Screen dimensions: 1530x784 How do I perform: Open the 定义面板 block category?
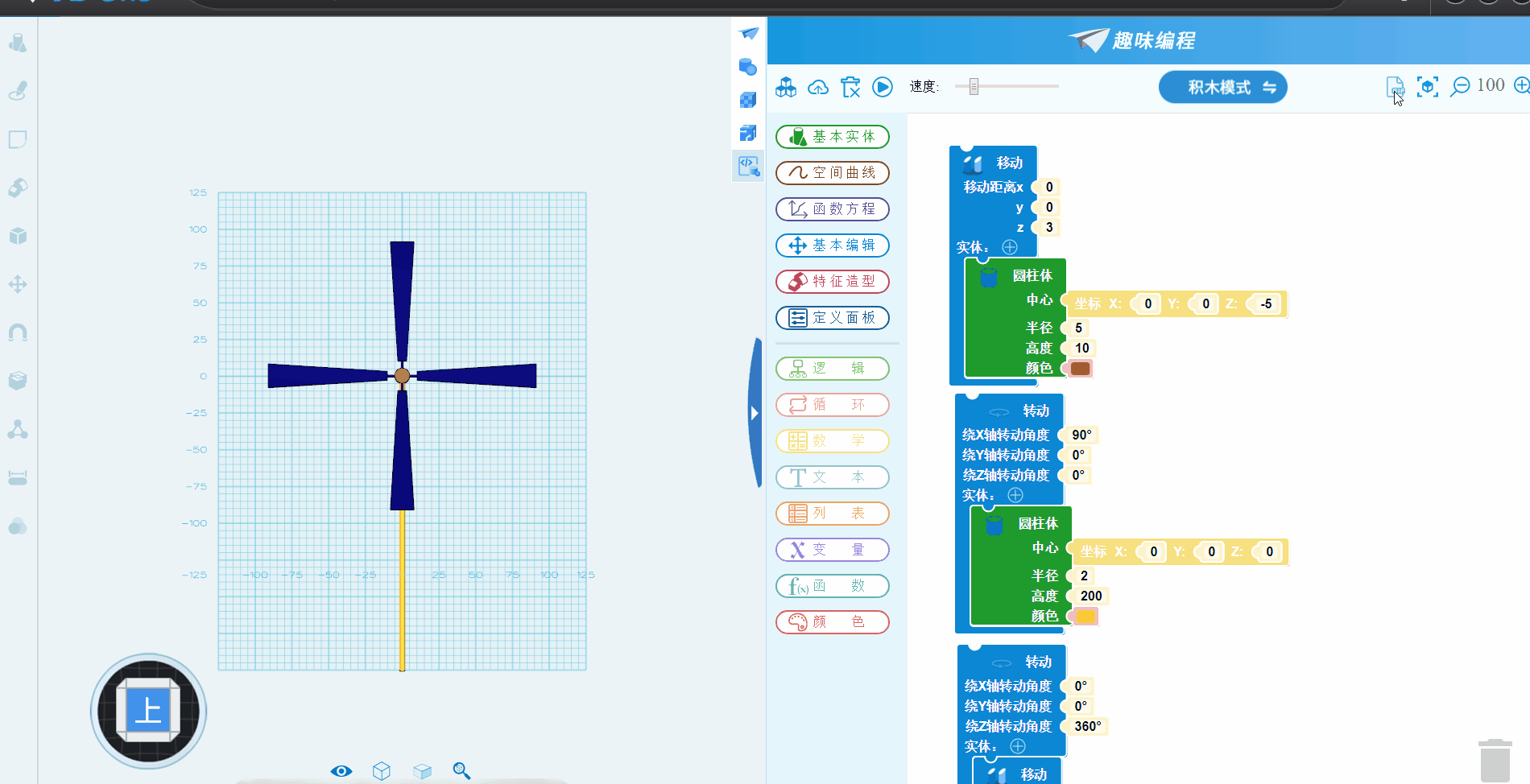click(x=833, y=318)
